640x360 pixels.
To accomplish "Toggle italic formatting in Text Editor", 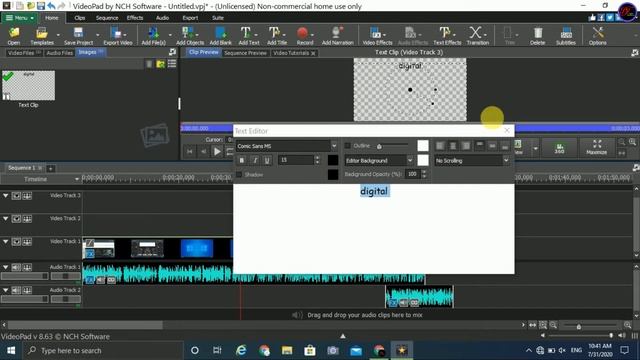I will tap(255, 160).
